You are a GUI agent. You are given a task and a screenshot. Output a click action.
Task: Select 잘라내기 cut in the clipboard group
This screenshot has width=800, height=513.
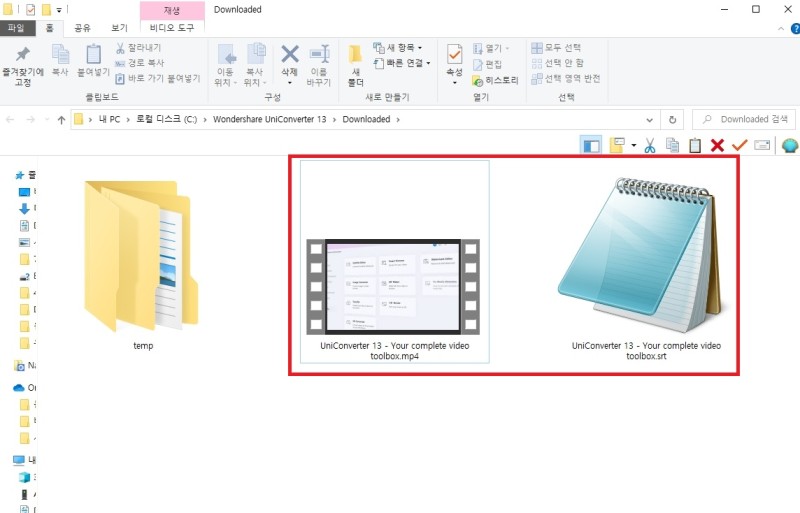pyautogui.click(x=138, y=47)
